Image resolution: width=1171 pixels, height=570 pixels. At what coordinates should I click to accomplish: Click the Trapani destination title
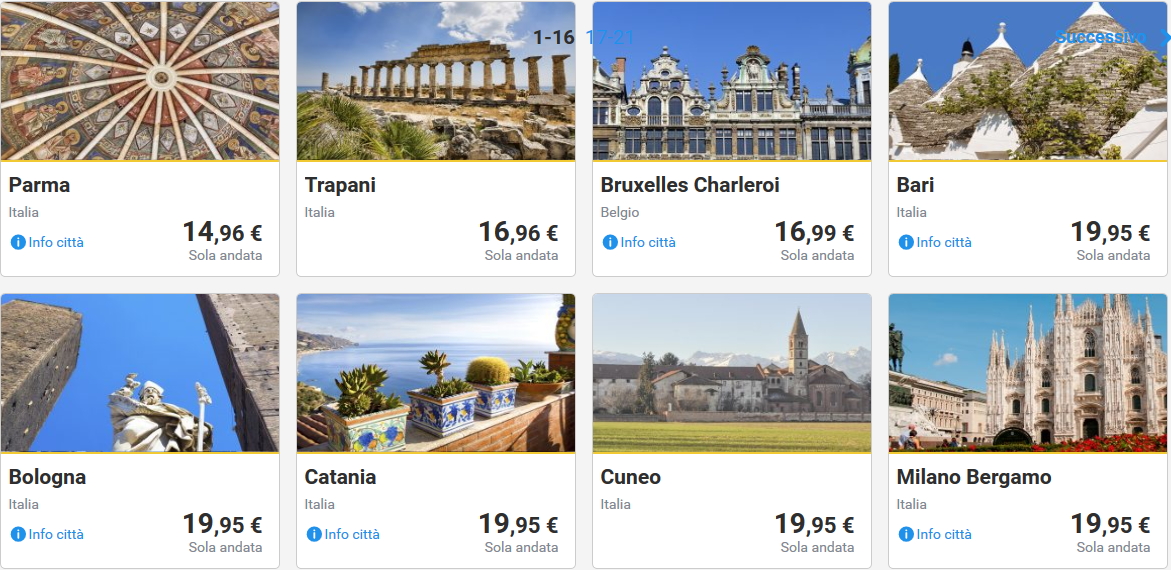click(x=340, y=185)
